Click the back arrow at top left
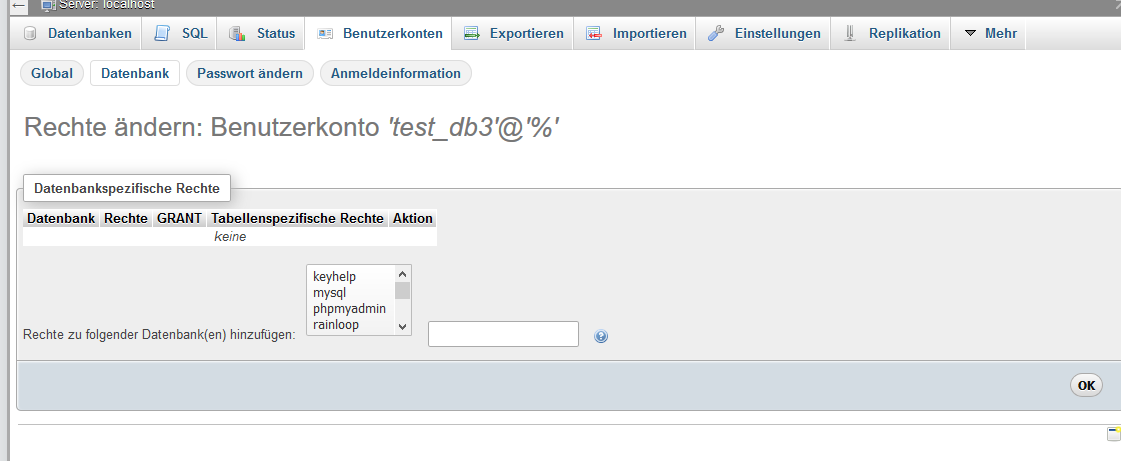Screen dimensions: 1121x461 [18, 6]
